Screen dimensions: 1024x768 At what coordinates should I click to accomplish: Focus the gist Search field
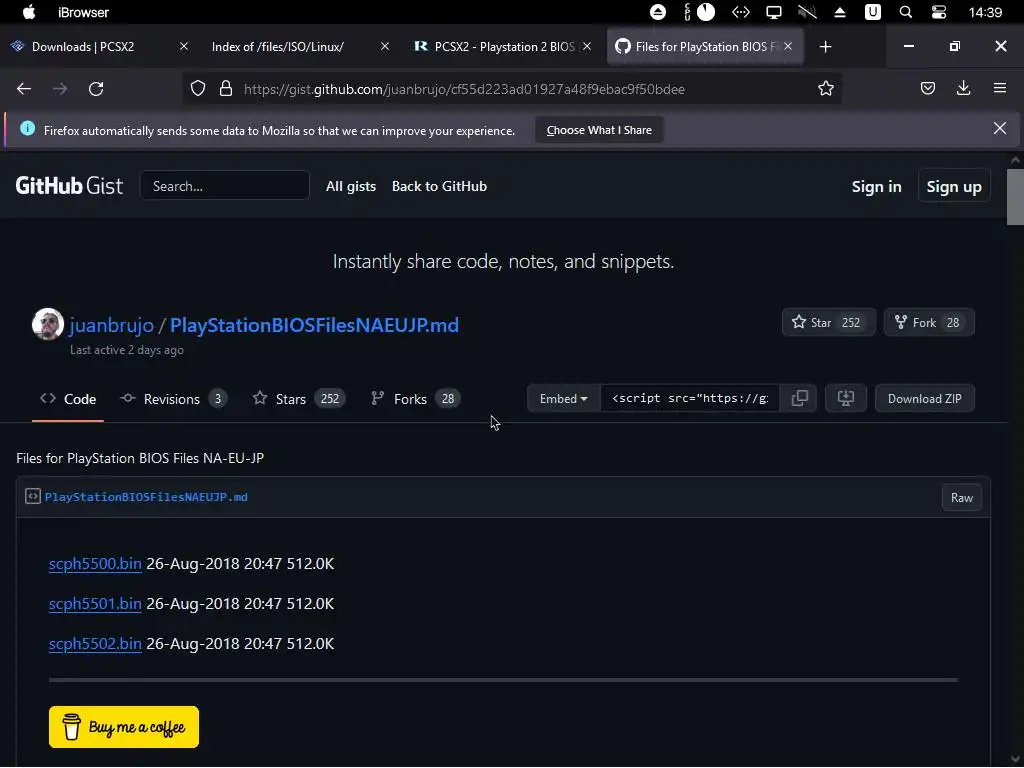coord(225,185)
